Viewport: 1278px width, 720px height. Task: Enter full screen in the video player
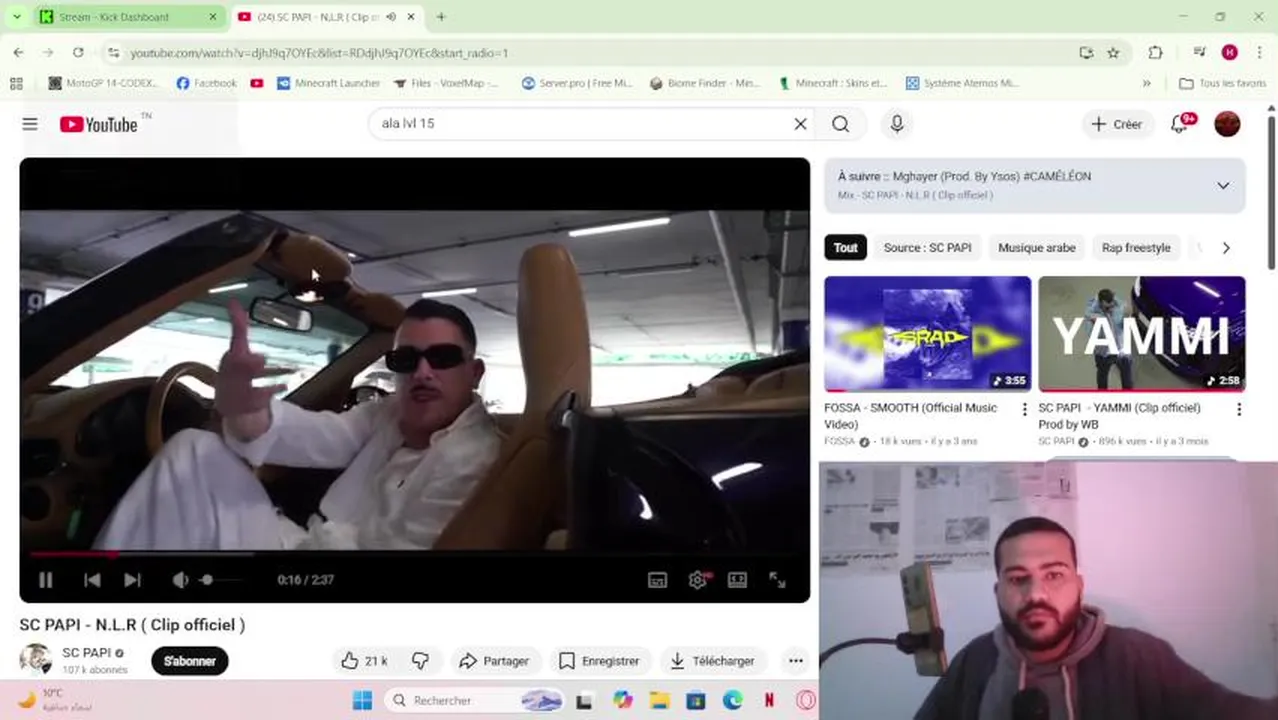click(x=777, y=580)
